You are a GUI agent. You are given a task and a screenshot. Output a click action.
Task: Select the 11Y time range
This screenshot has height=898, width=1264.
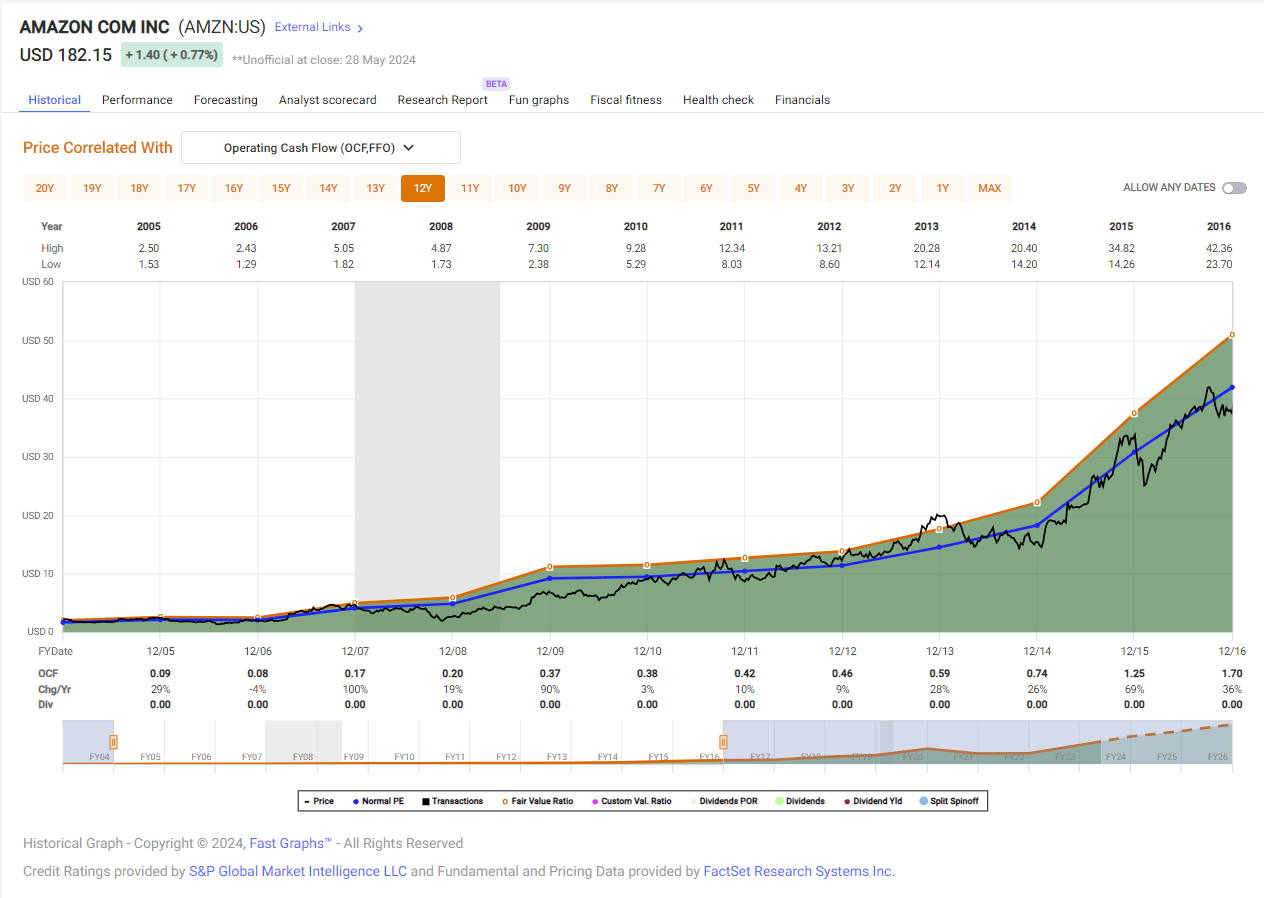click(x=470, y=188)
